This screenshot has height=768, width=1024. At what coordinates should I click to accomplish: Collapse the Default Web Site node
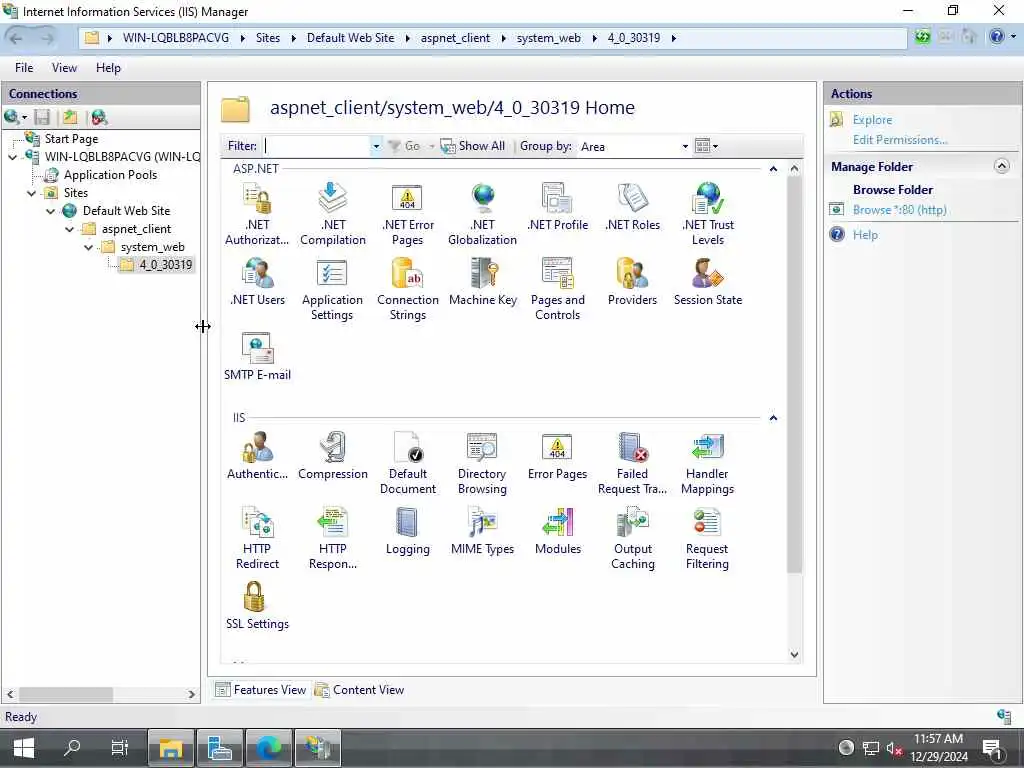tap(50, 211)
